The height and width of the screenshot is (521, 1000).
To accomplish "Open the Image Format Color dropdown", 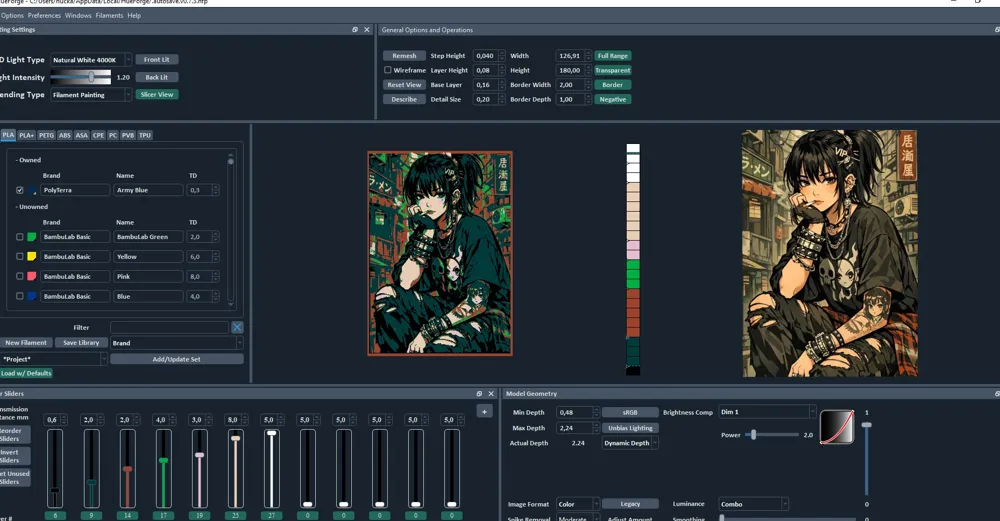I will pos(577,504).
